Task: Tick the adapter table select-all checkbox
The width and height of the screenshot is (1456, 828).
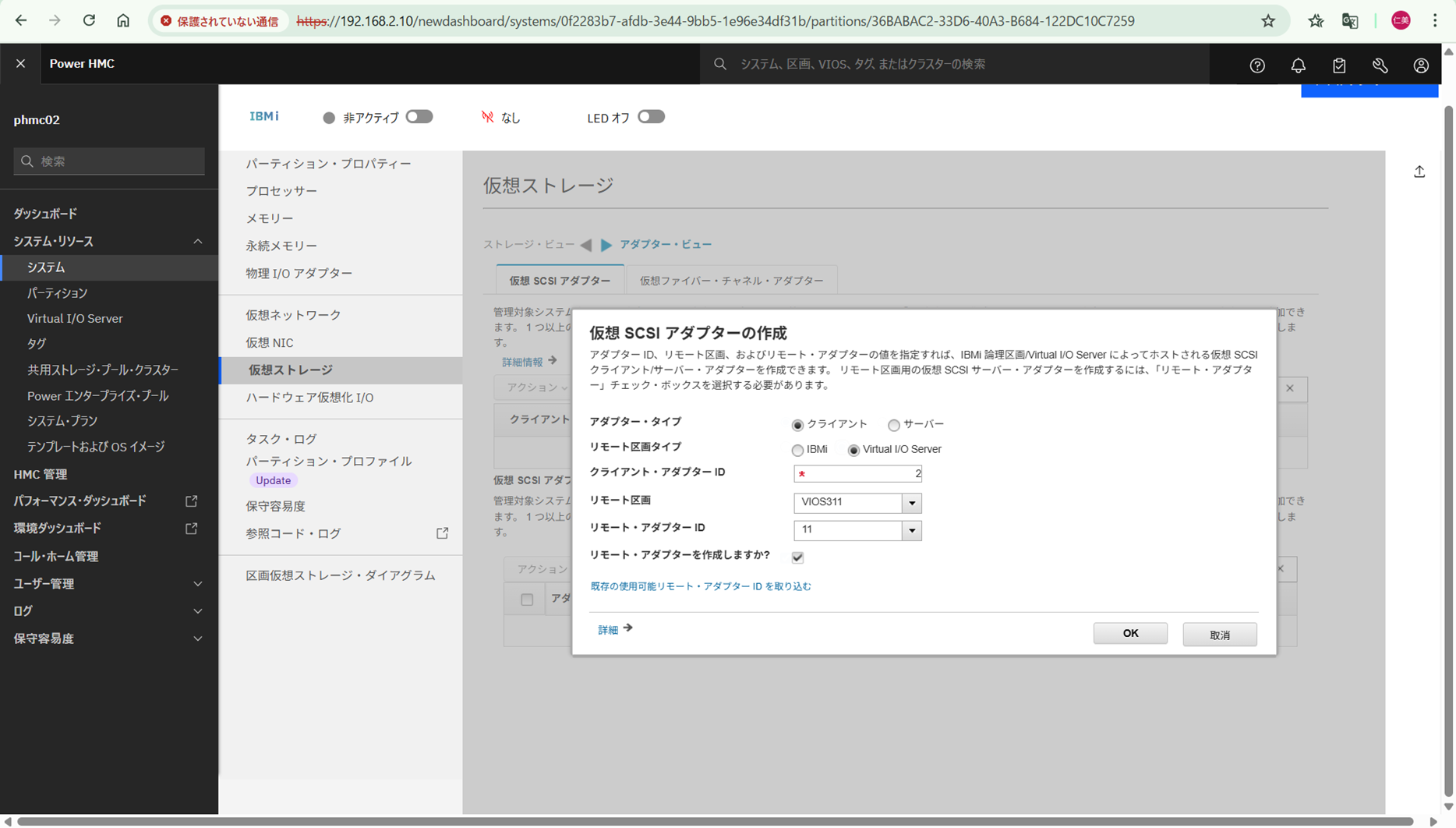Action: coord(527,600)
